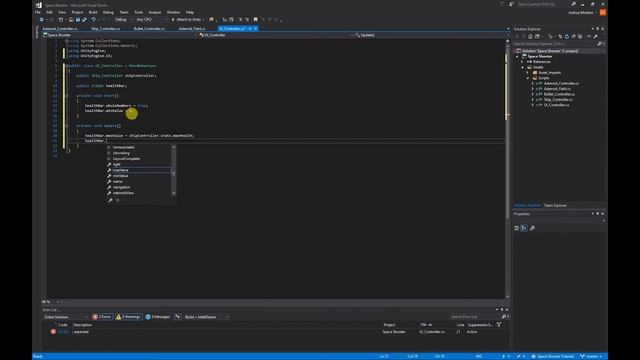Open the UI_Controller class navigation dropdown

pyautogui.click(x=275, y=35)
